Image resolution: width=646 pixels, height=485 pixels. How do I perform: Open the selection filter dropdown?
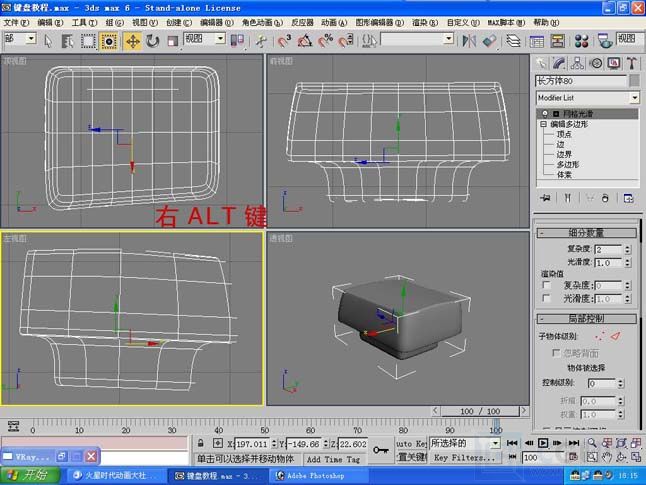[x=19, y=39]
